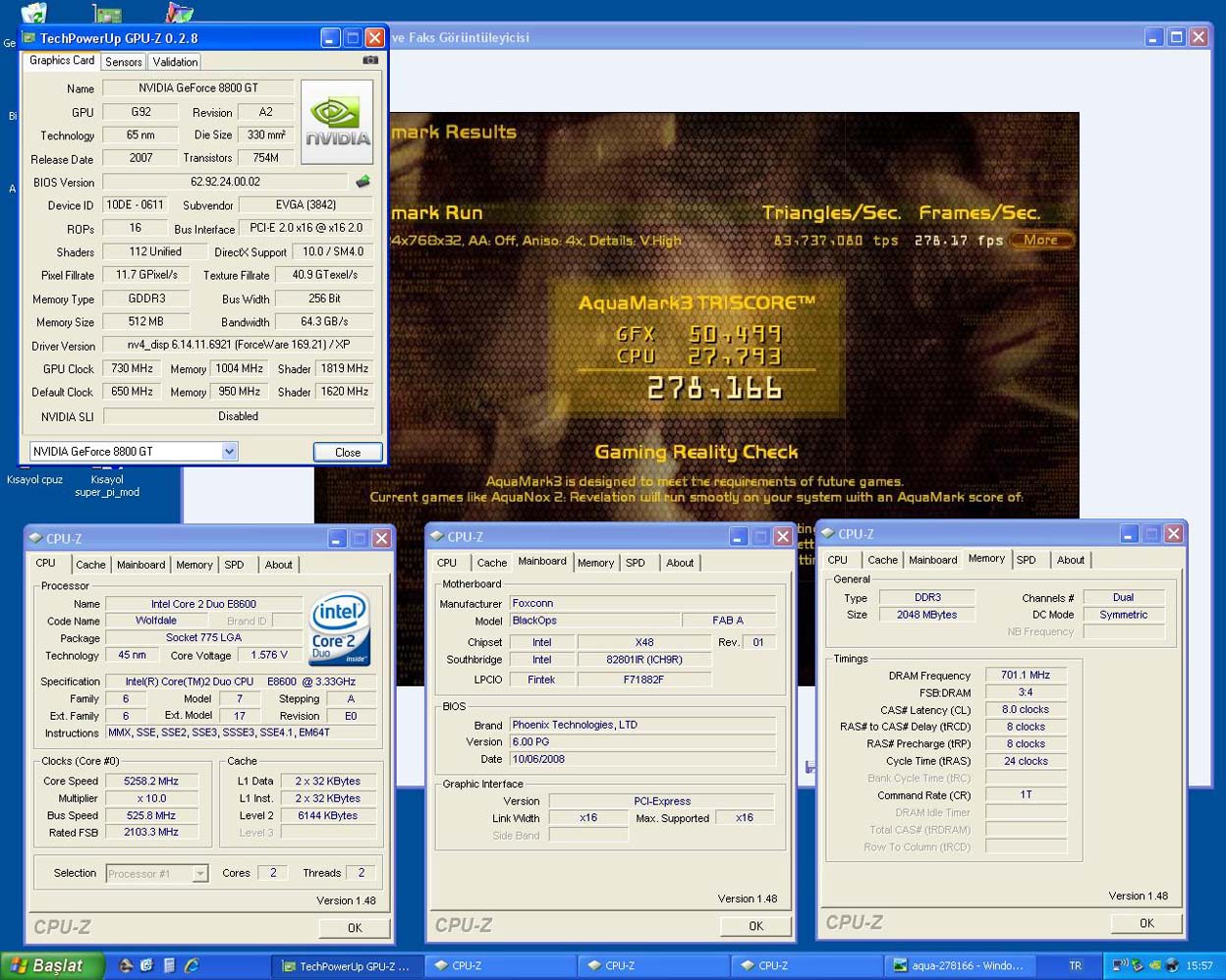Click the Level 2 cache 6144 KBytes value
1226x980 pixels.
coord(328,815)
